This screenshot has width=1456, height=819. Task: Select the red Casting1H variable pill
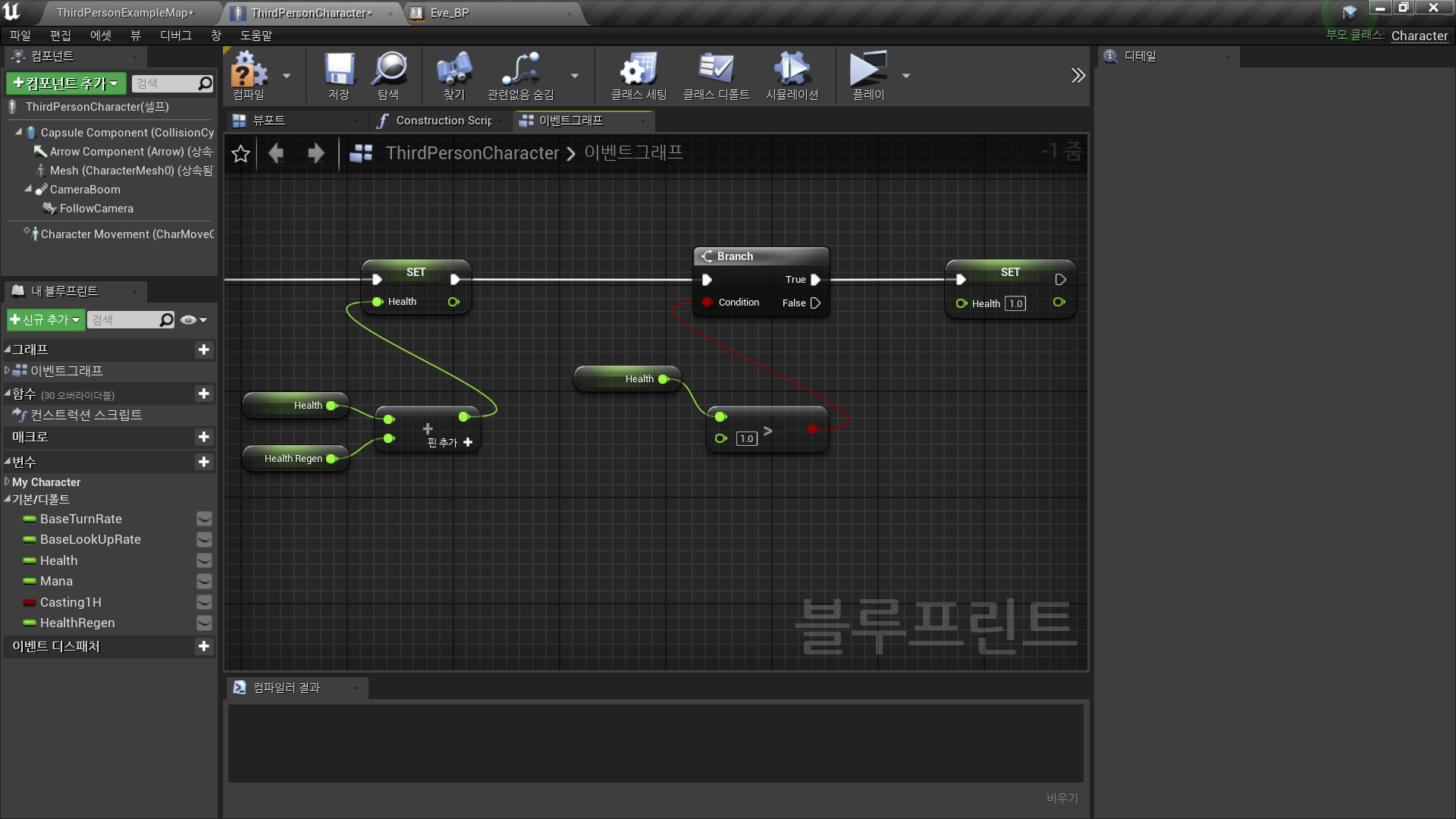pyautogui.click(x=30, y=602)
